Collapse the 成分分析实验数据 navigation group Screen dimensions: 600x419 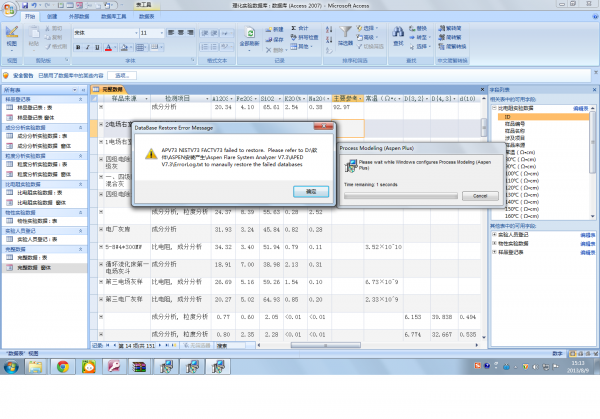pos(81,127)
